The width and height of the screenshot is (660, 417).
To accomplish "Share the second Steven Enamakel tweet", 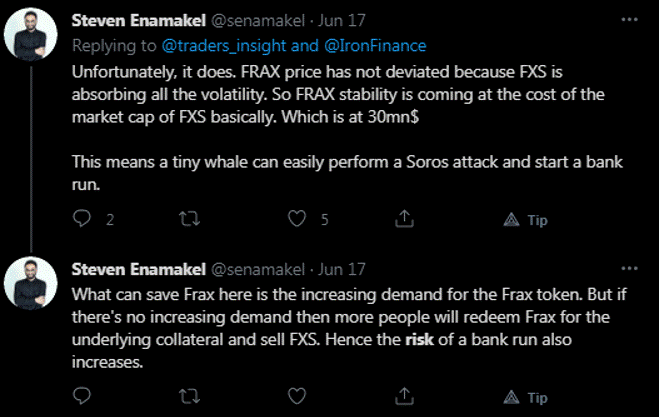I will click(404, 397).
